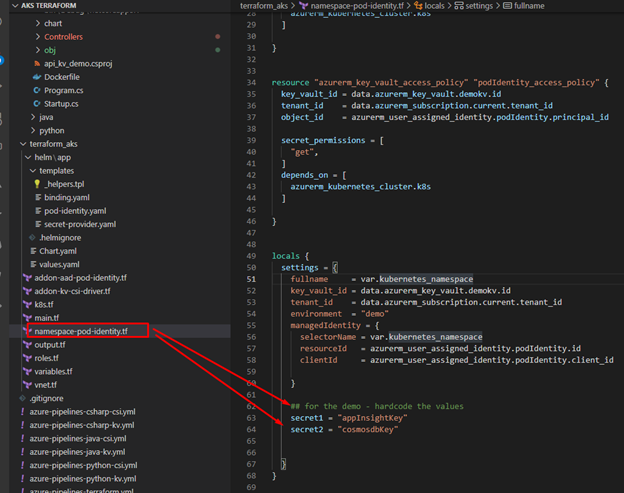Click the Terraform icon in the breadcrumb
Screen dimensions: 624x493
point(304,6)
